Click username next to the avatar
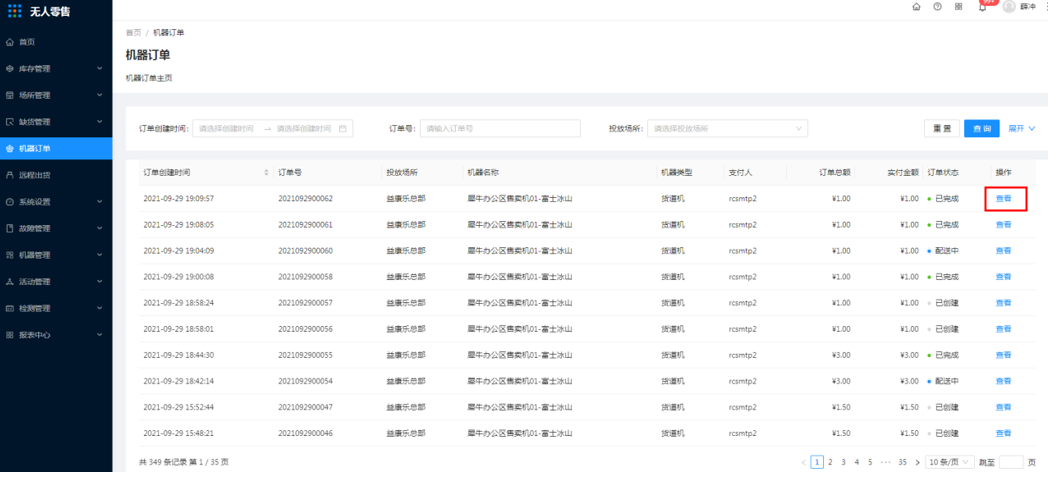 [x=1028, y=7]
